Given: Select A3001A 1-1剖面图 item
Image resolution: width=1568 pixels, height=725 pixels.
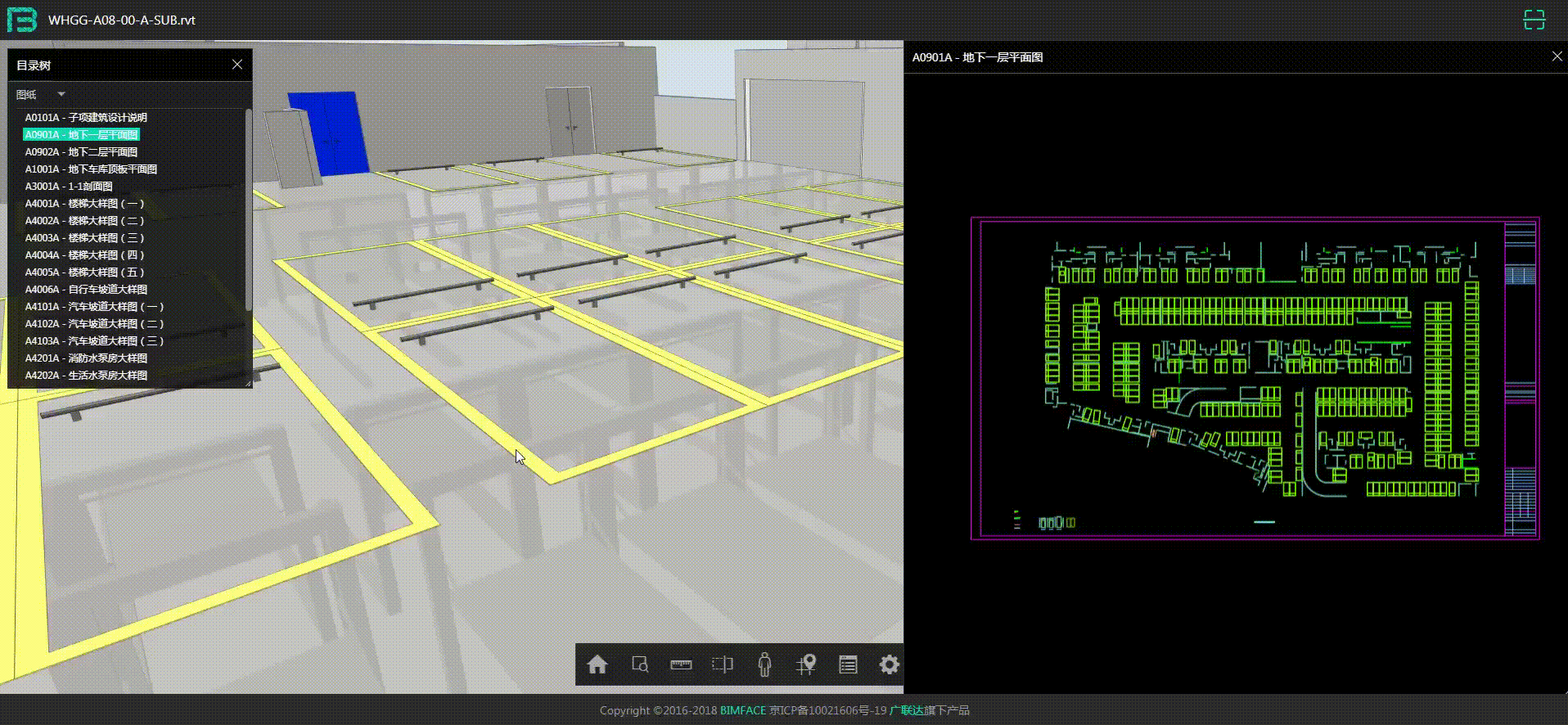Looking at the screenshot, I should (69, 187).
